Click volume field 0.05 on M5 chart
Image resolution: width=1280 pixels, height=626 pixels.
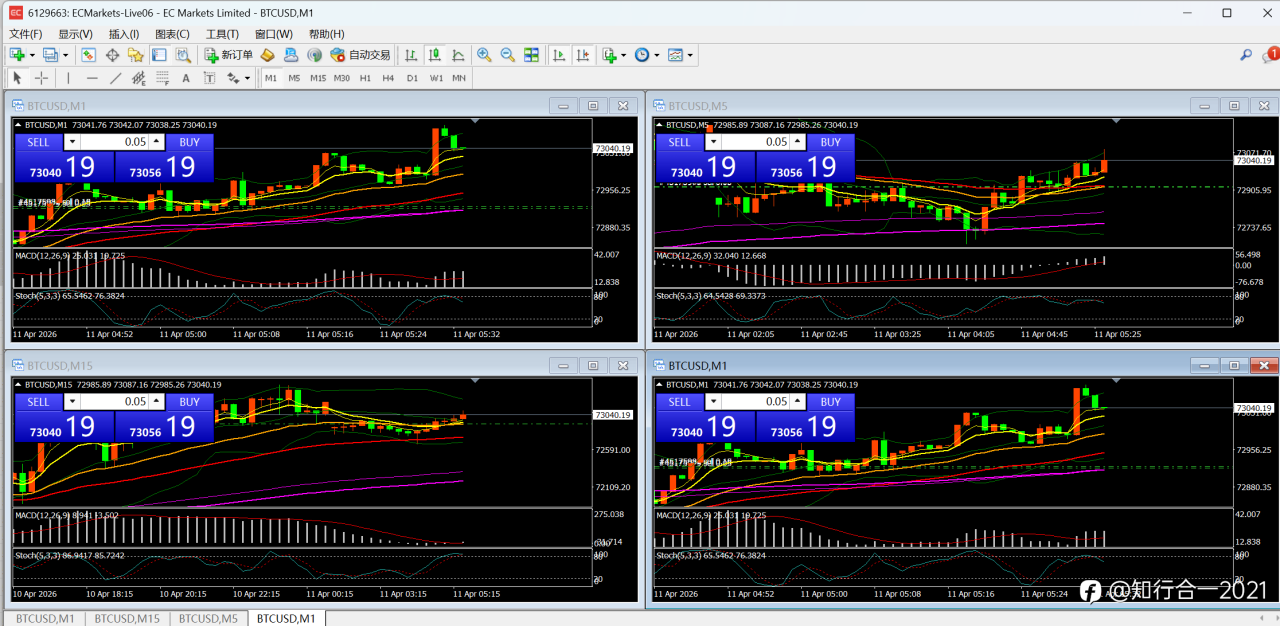pos(755,142)
